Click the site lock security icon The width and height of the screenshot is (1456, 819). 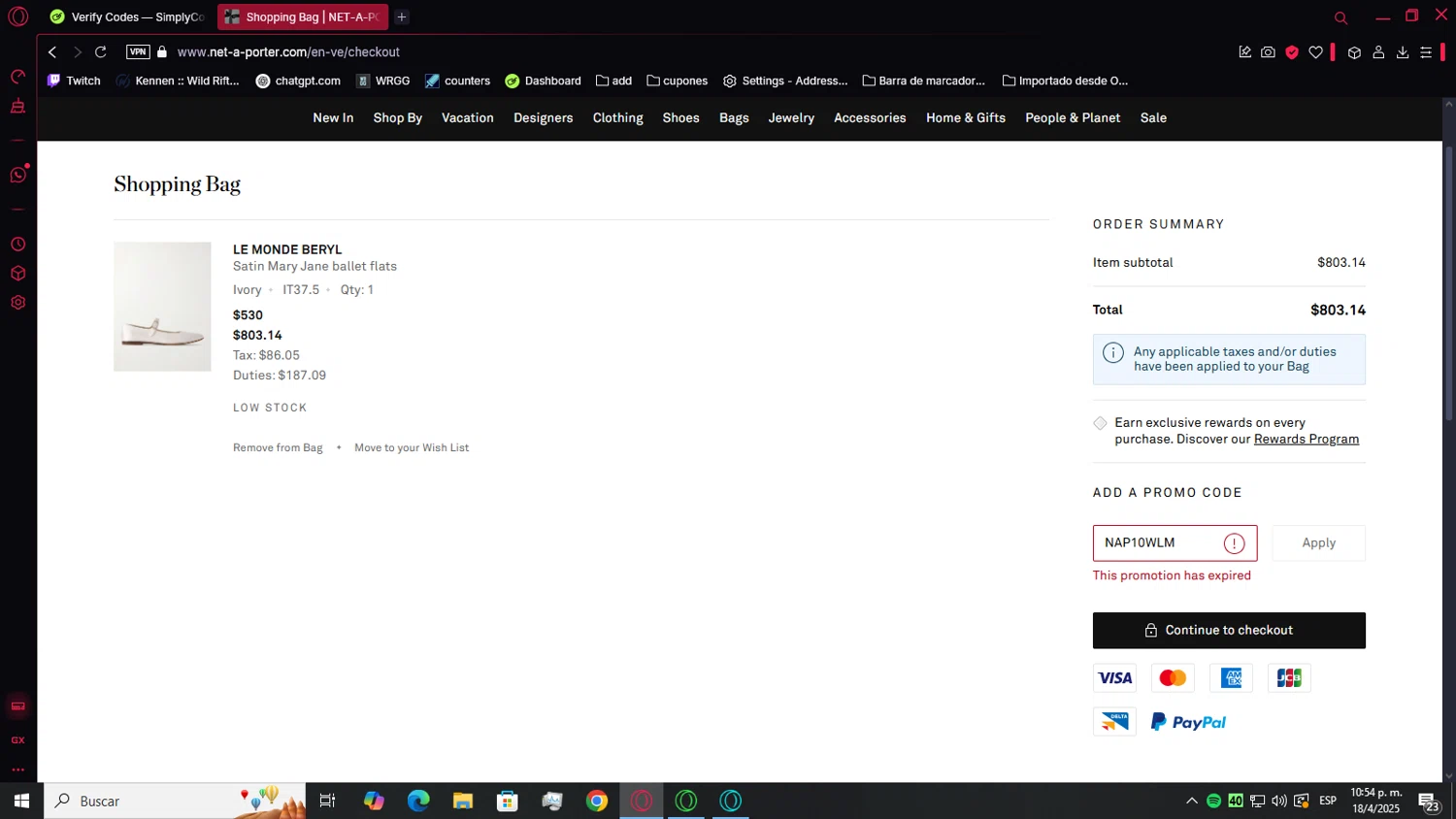[x=162, y=52]
